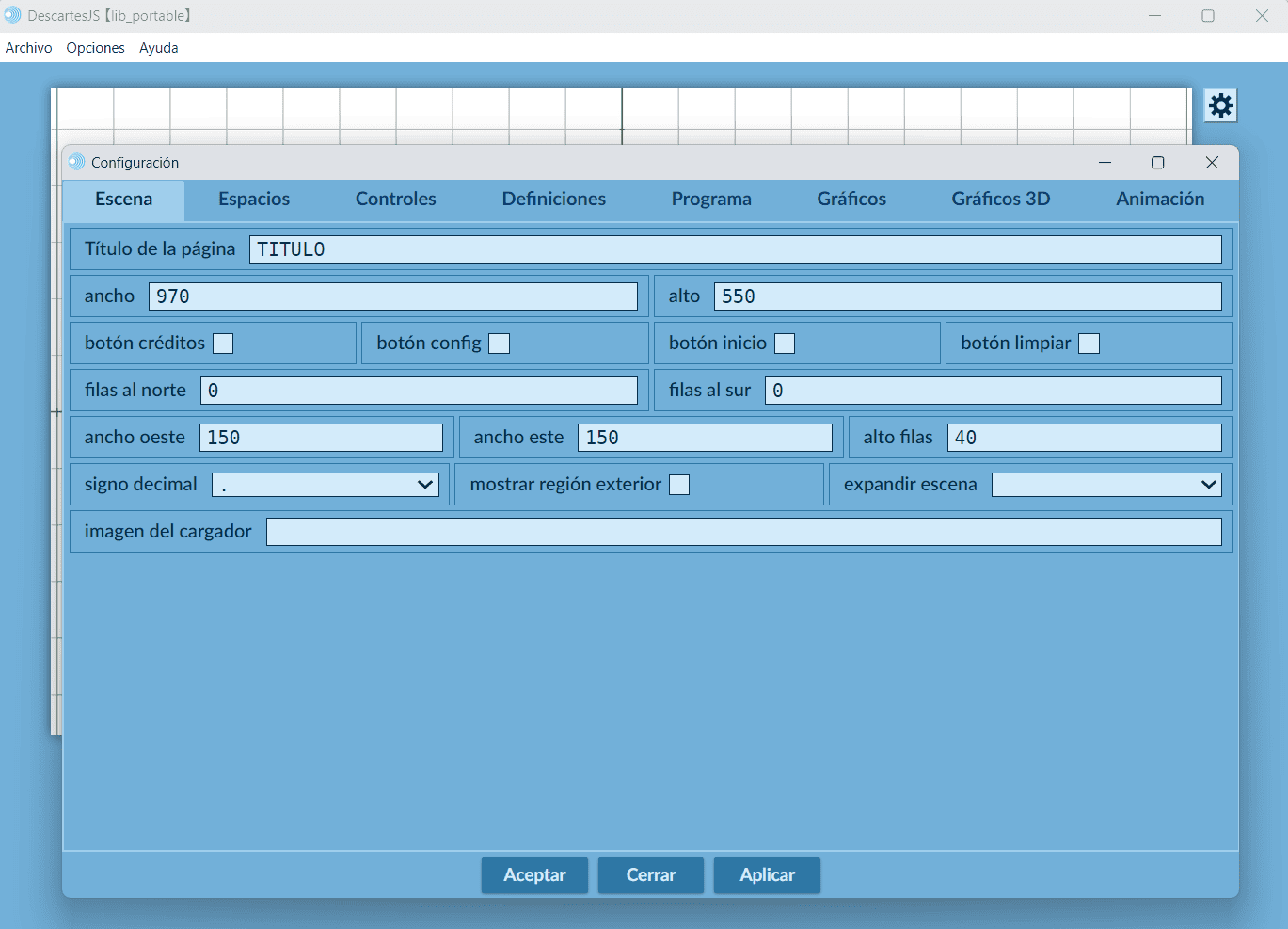The width and height of the screenshot is (1288, 929).
Task: Click the Aplicar button
Action: pyautogui.click(x=767, y=875)
